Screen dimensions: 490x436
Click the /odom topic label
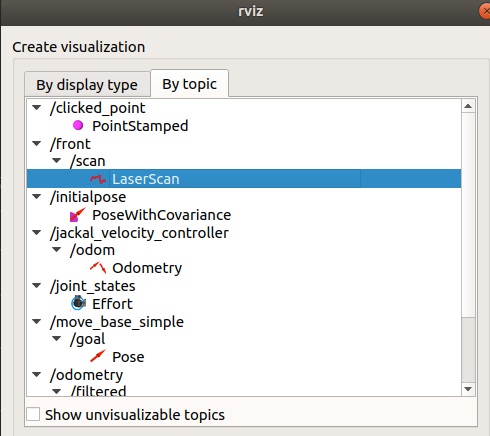pos(92,250)
